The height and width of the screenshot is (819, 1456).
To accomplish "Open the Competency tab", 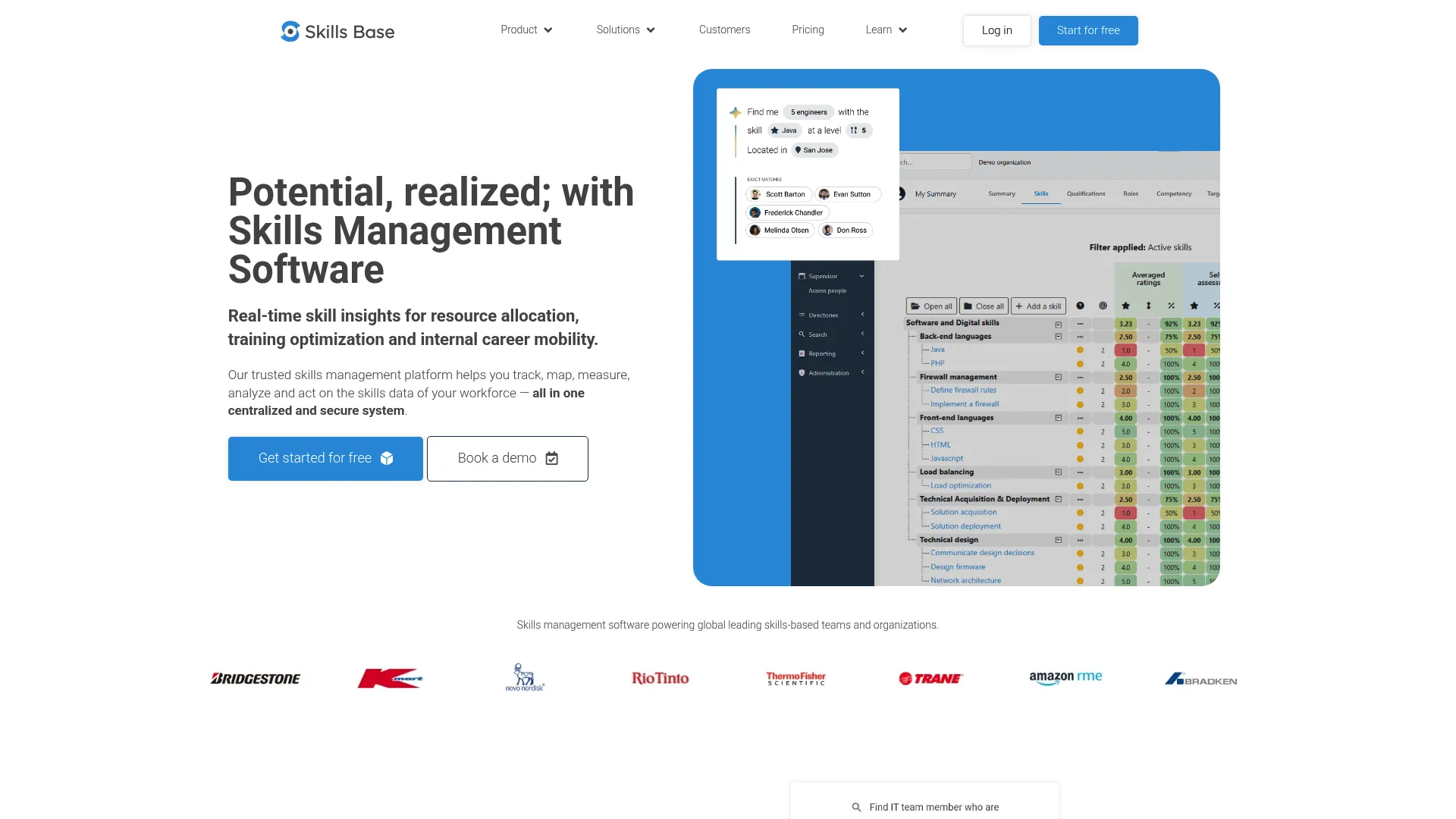I will pos(1174,194).
